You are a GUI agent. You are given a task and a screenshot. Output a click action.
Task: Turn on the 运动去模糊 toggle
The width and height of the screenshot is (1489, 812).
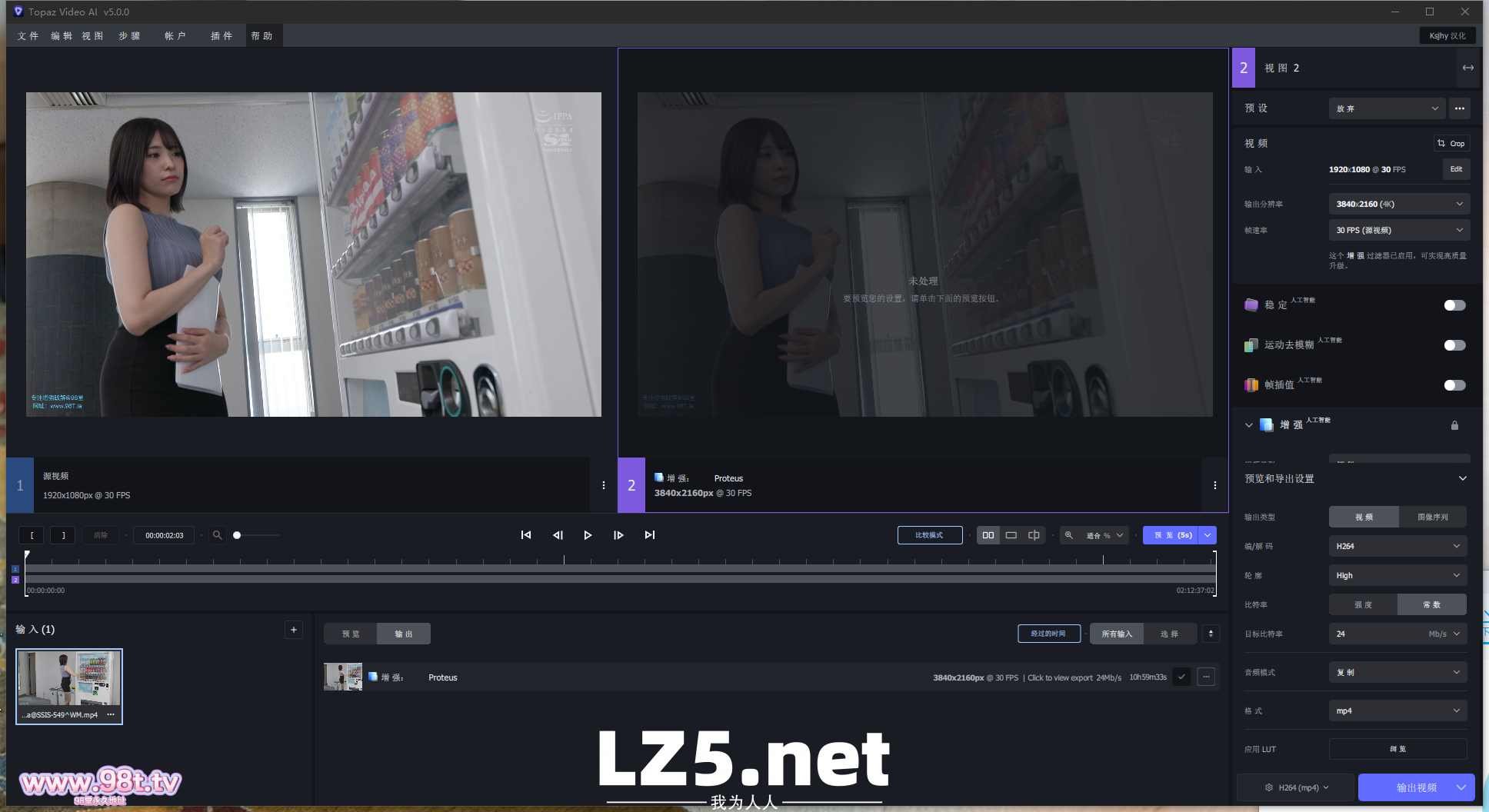(x=1454, y=345)
